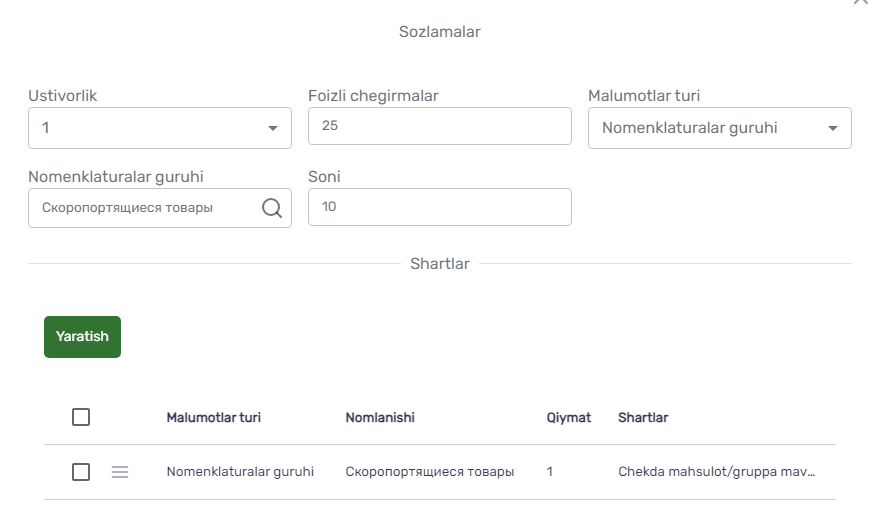This screenshot has width=877, height=522.
Task: Open the Ustivorlik dropdown arrow
Action: click(273, 128)
